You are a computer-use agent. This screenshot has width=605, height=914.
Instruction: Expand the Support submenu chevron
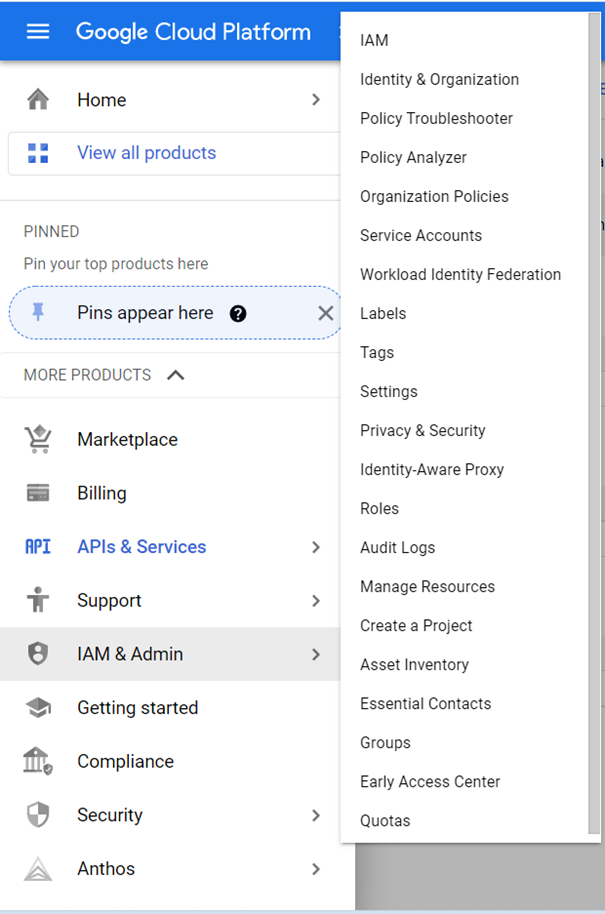point(316,601)
